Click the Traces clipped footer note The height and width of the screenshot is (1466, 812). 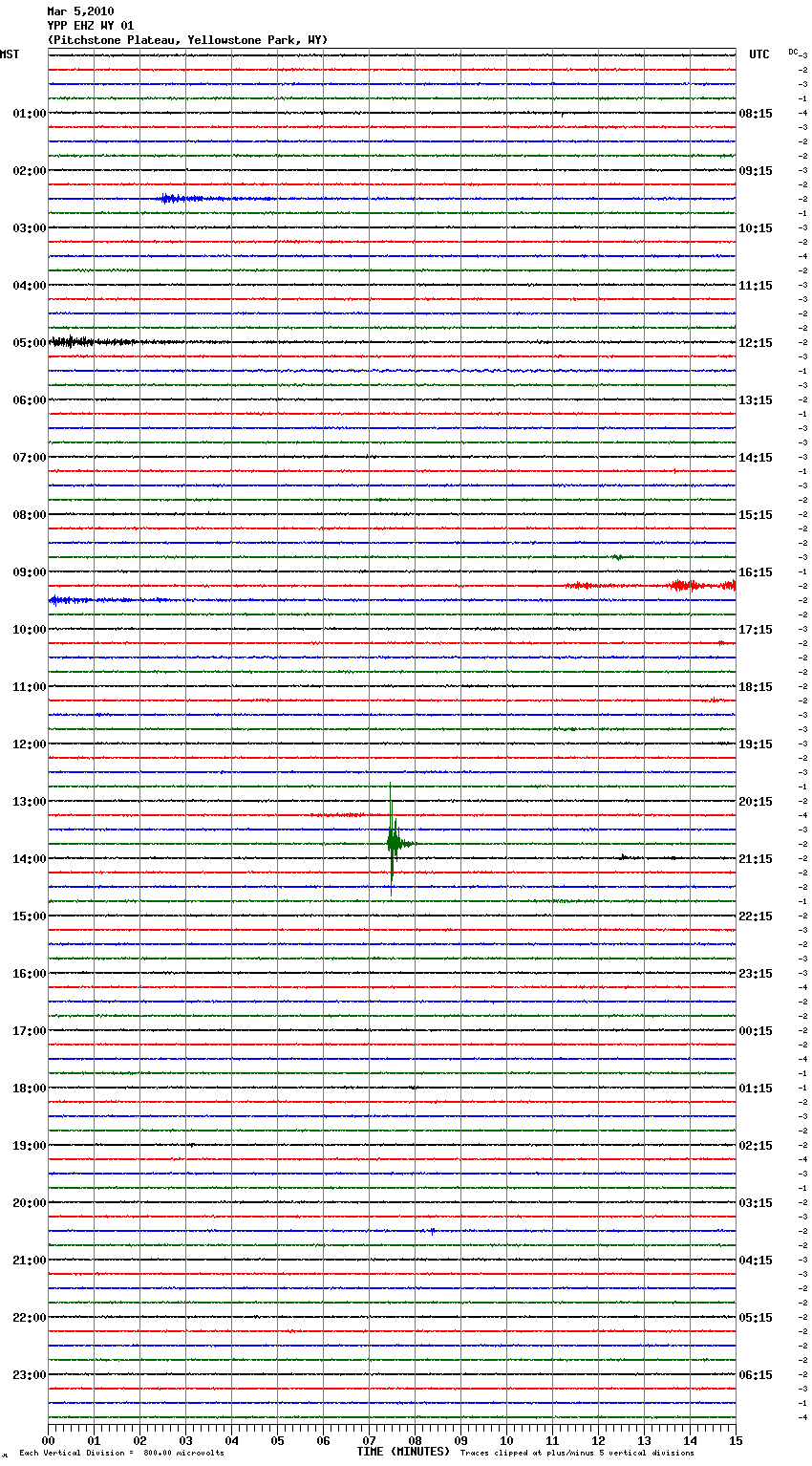pyautogui.click(x=577, y=1454)
